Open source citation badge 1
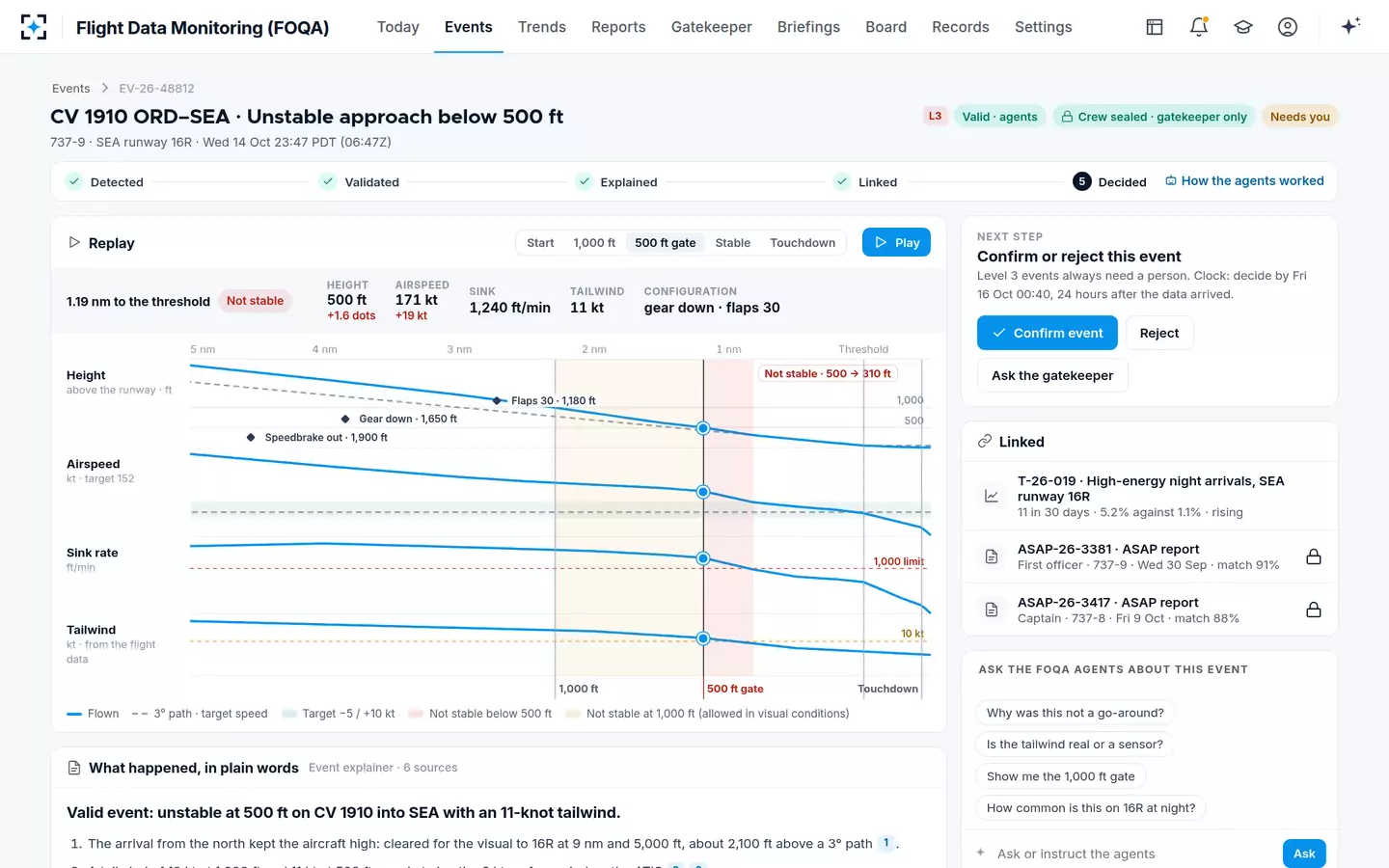Image resolution: width=1389 pixels, height=868 pixels. click(886, 843)
